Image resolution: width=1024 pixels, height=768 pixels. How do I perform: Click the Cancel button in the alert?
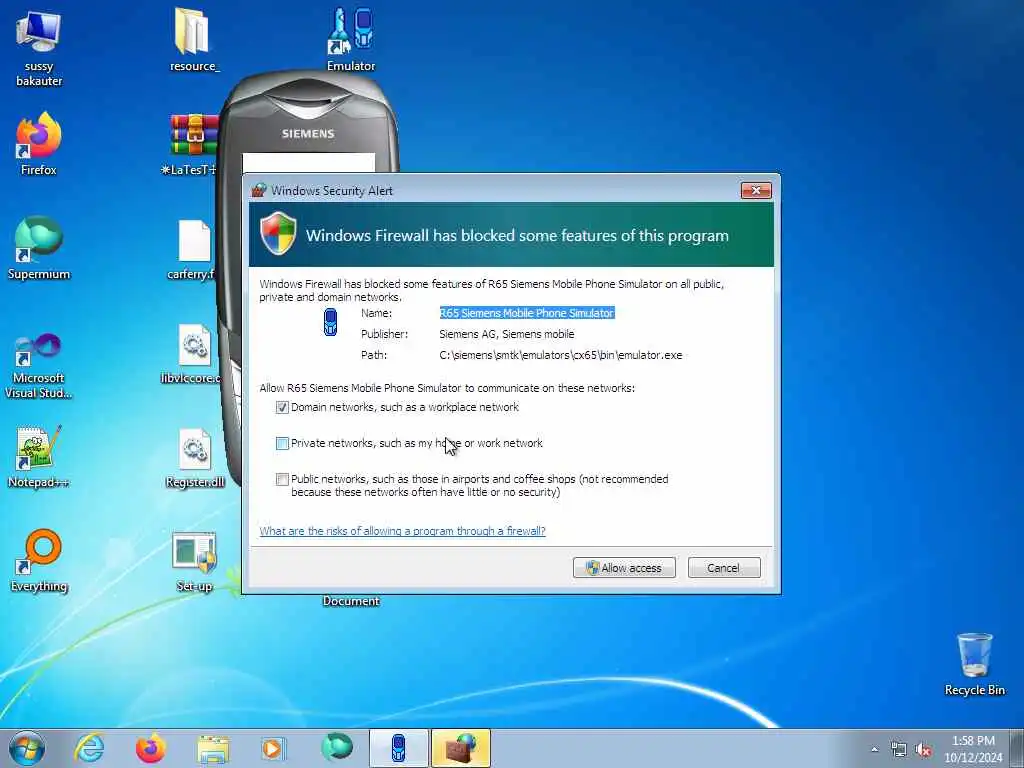pyautogui.click(x=724, y=568)
